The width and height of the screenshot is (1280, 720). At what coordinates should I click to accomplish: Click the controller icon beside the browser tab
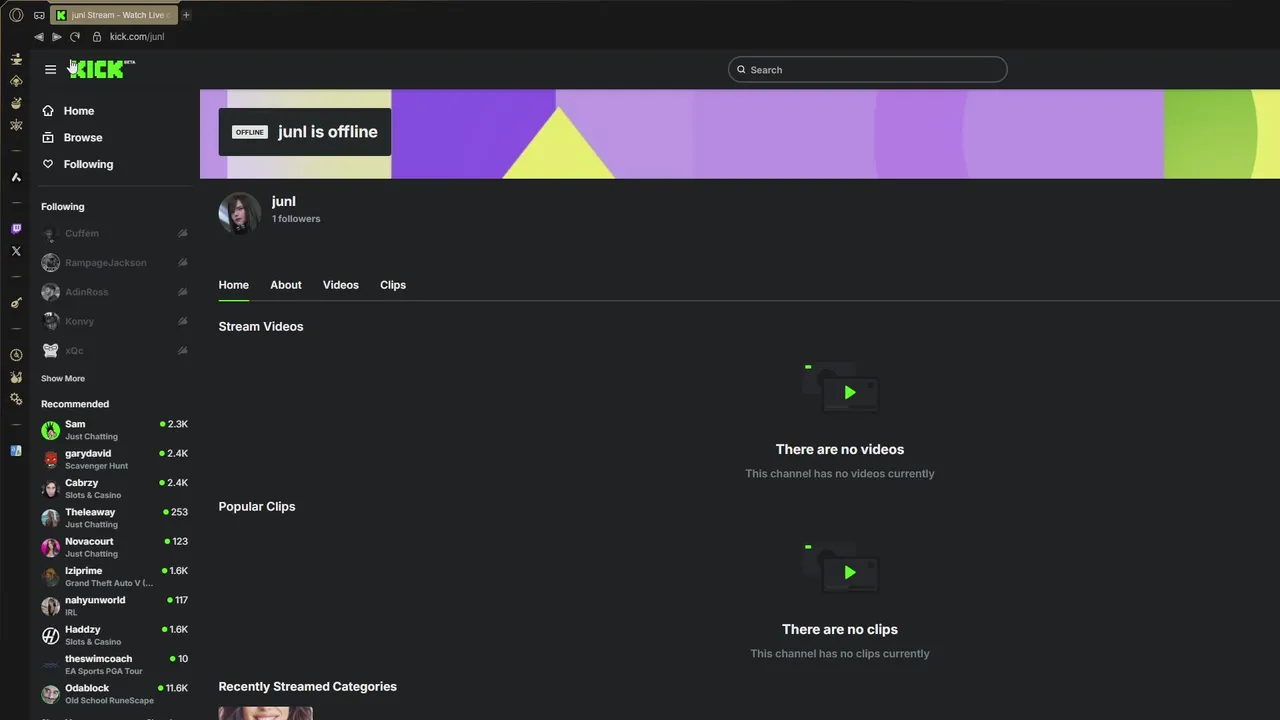pyautogui.click(x=39, y=15)
